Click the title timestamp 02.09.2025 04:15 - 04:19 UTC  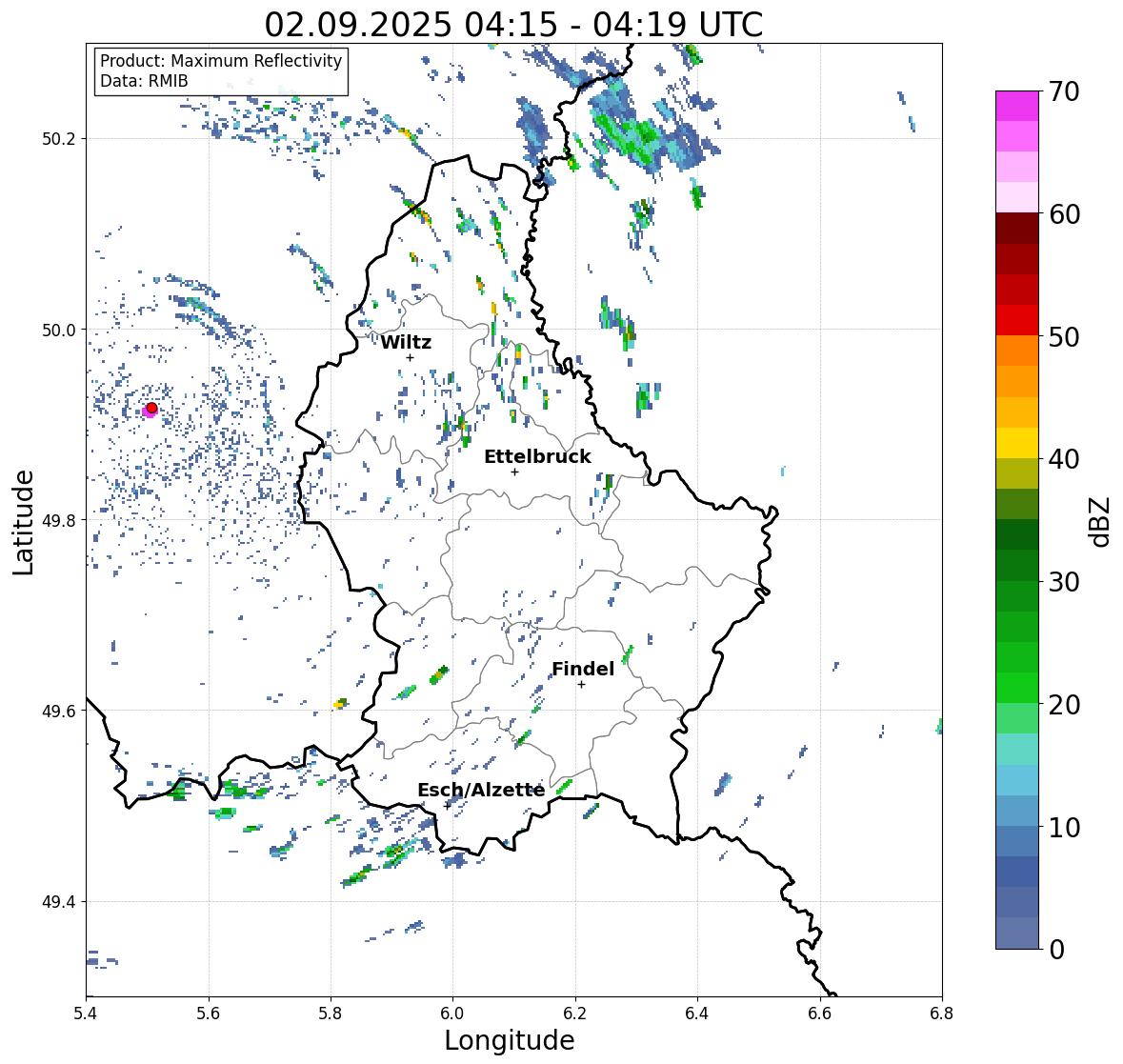513,25
